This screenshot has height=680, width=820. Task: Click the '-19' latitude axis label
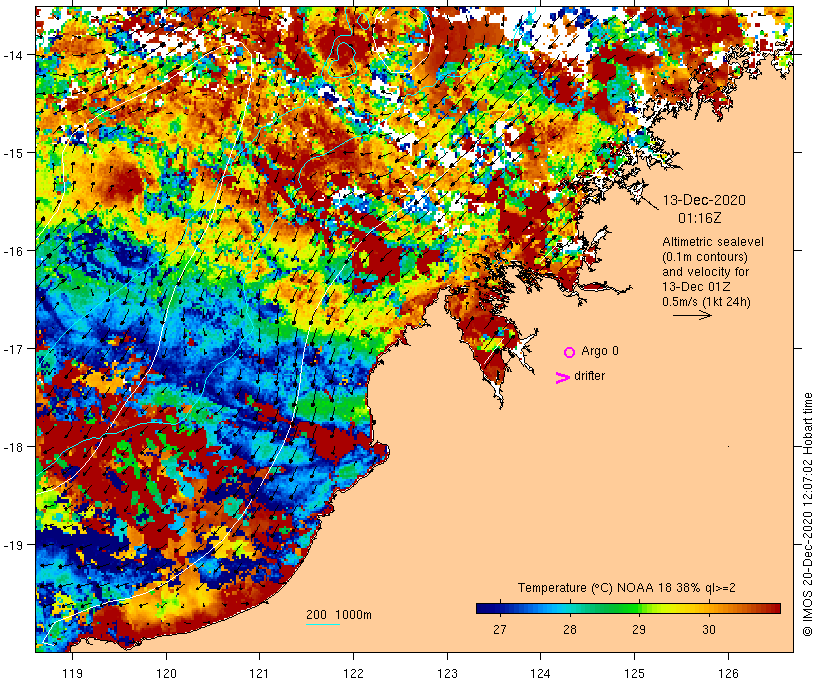[13, 545]
